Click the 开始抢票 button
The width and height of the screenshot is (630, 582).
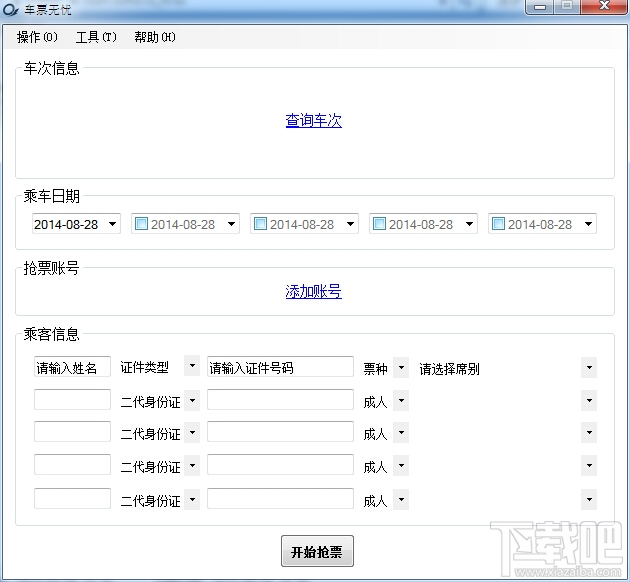[317, 551]
